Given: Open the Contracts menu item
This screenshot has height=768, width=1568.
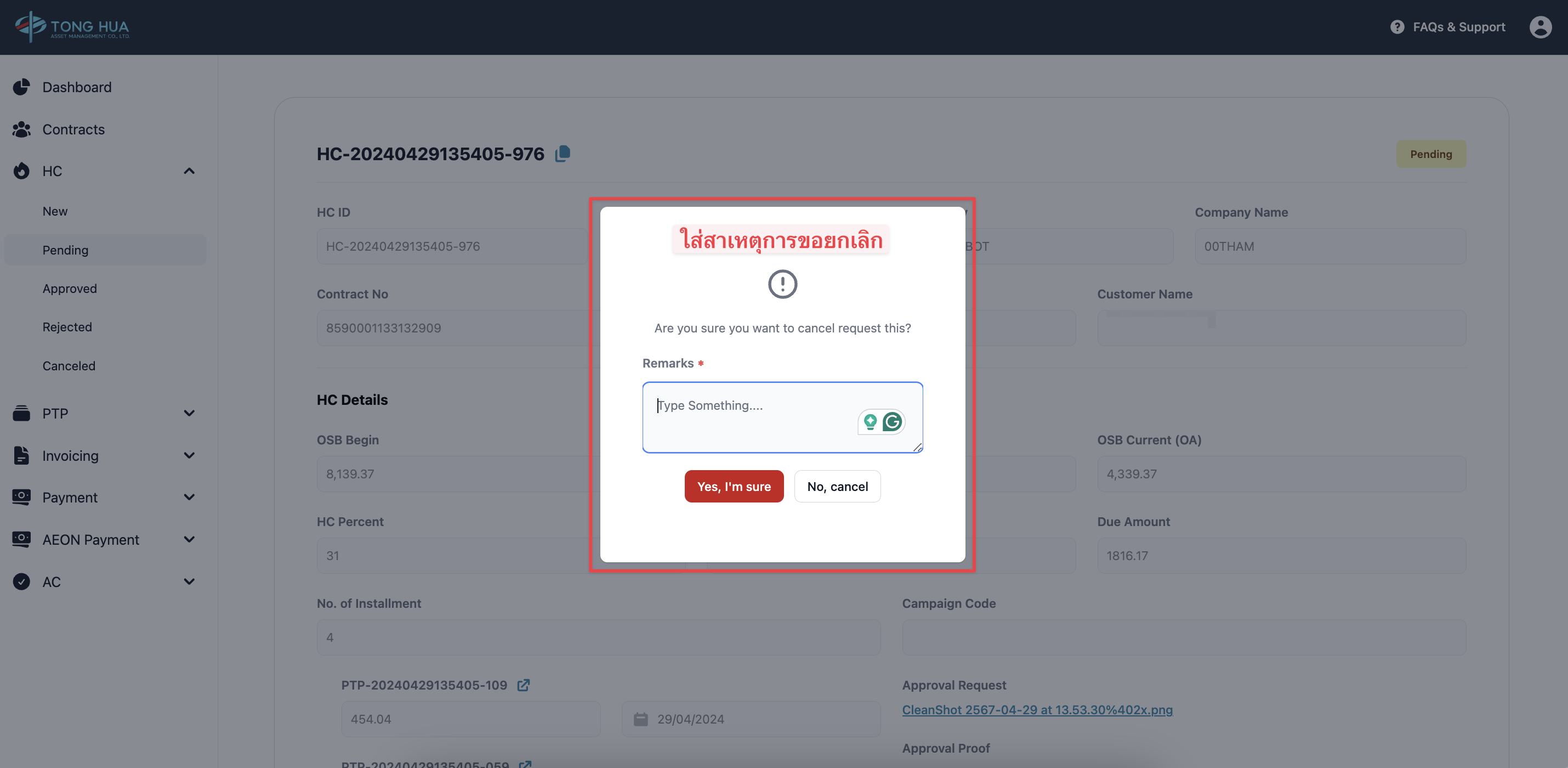Looking at the screenshot, I should click(73, 129).
